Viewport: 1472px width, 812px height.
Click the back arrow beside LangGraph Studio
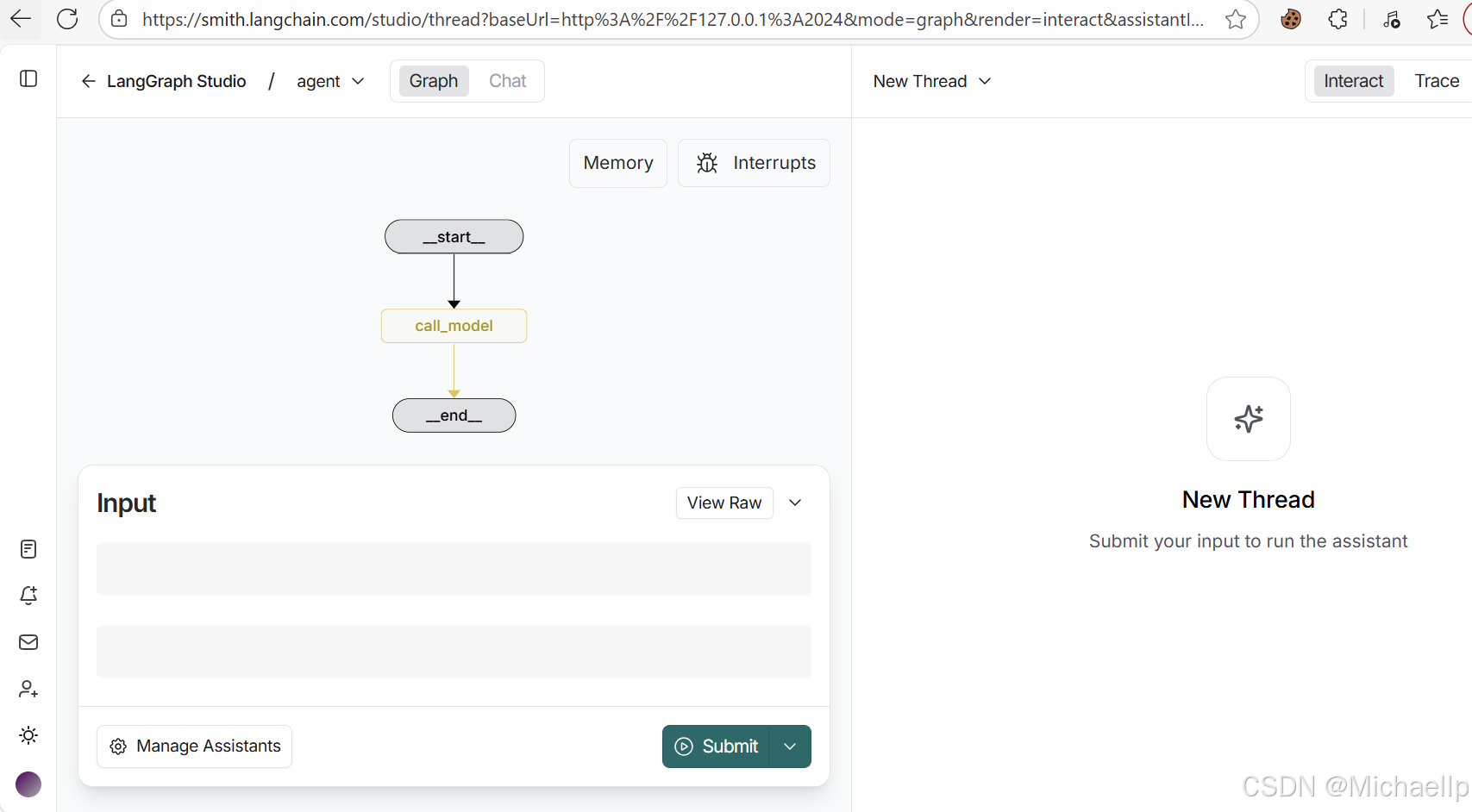[88, 81]
